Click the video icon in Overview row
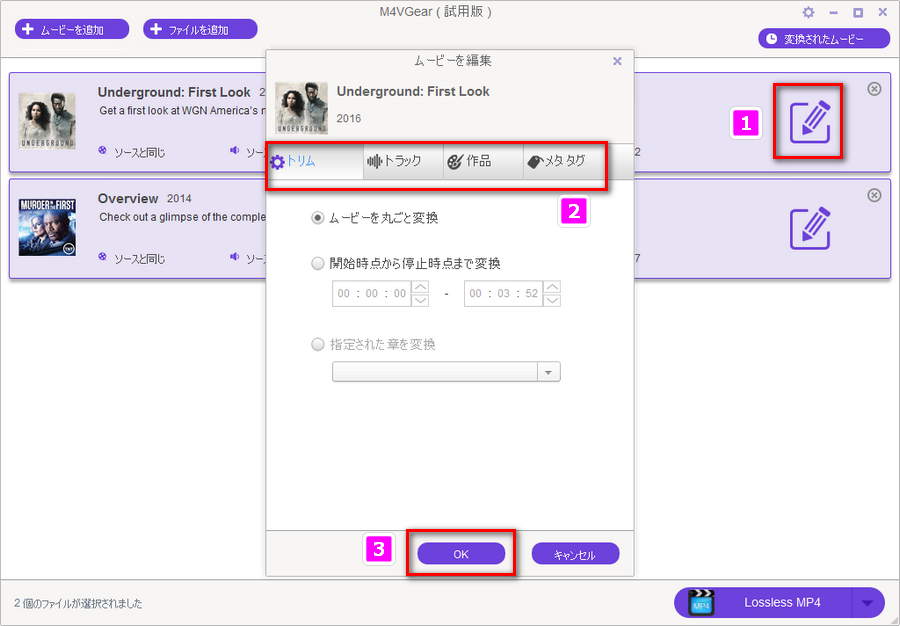 click(x=102, y=256)
